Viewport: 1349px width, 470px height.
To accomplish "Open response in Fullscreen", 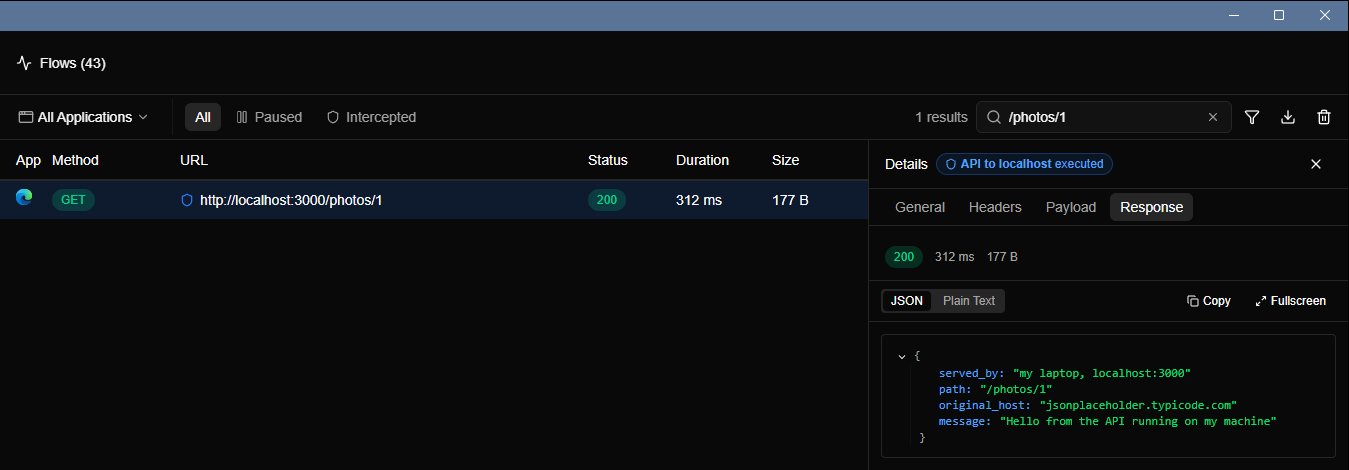I will pos(1291,301).
